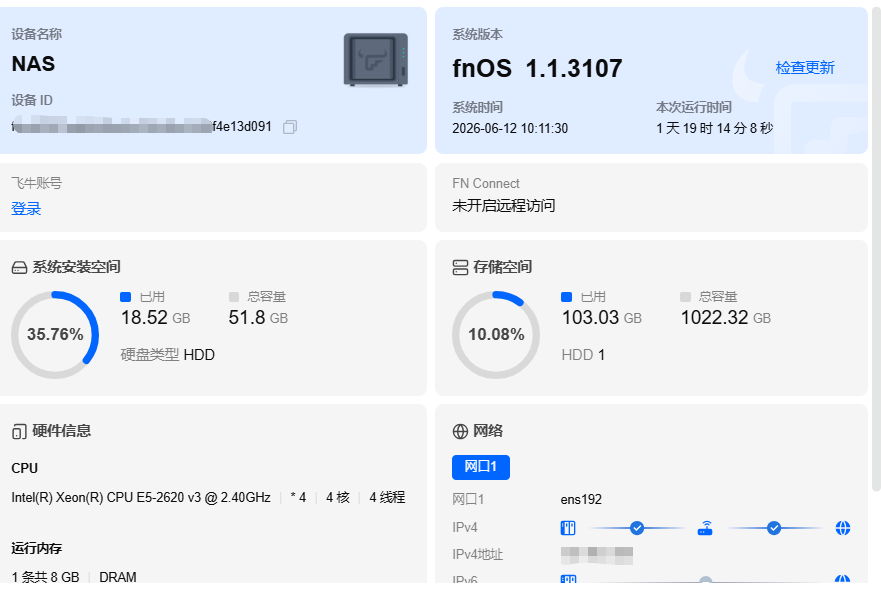Click the device name NAS
881x592 pixels.
[33, 64]
